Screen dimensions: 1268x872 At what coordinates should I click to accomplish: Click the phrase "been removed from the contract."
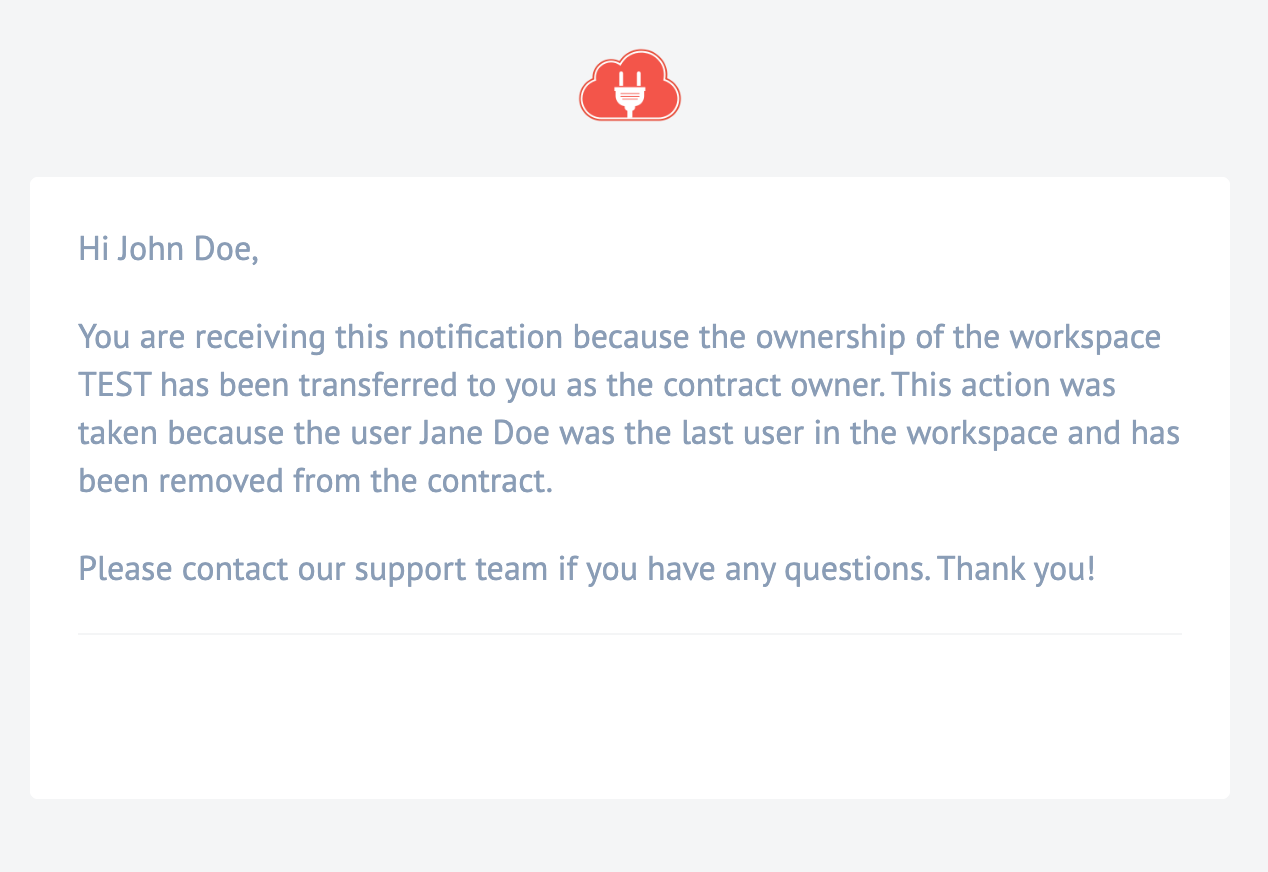(316, 481)
